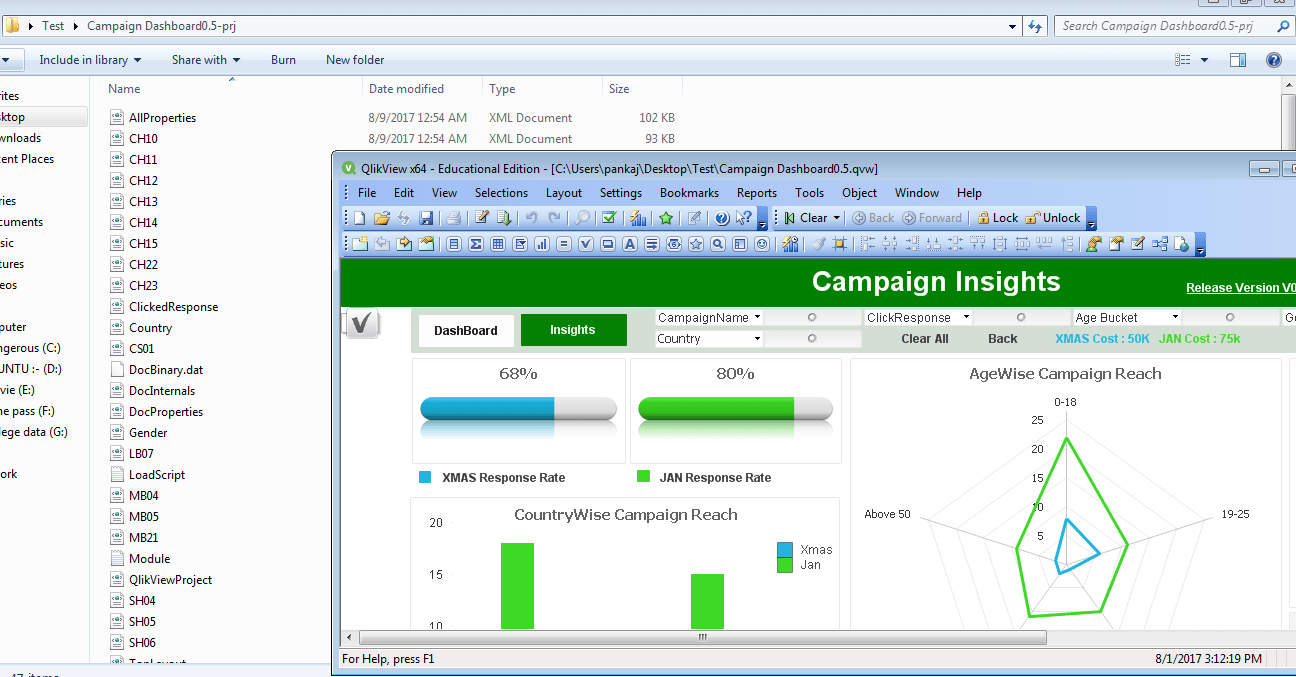
Task: Switch to the DashBoard tab
Action: coord(466,330)
